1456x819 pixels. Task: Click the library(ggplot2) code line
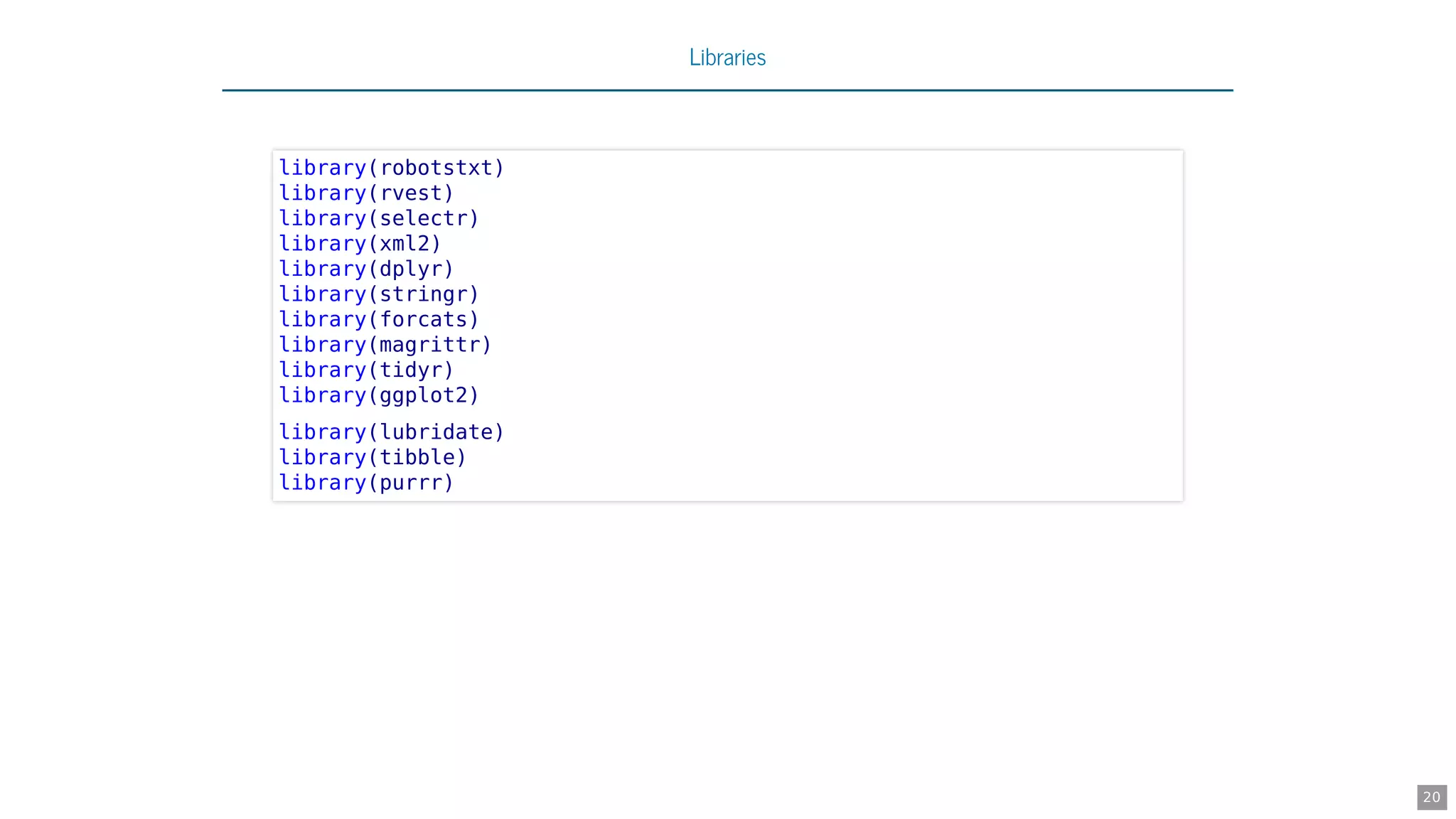tap(378, 395)
